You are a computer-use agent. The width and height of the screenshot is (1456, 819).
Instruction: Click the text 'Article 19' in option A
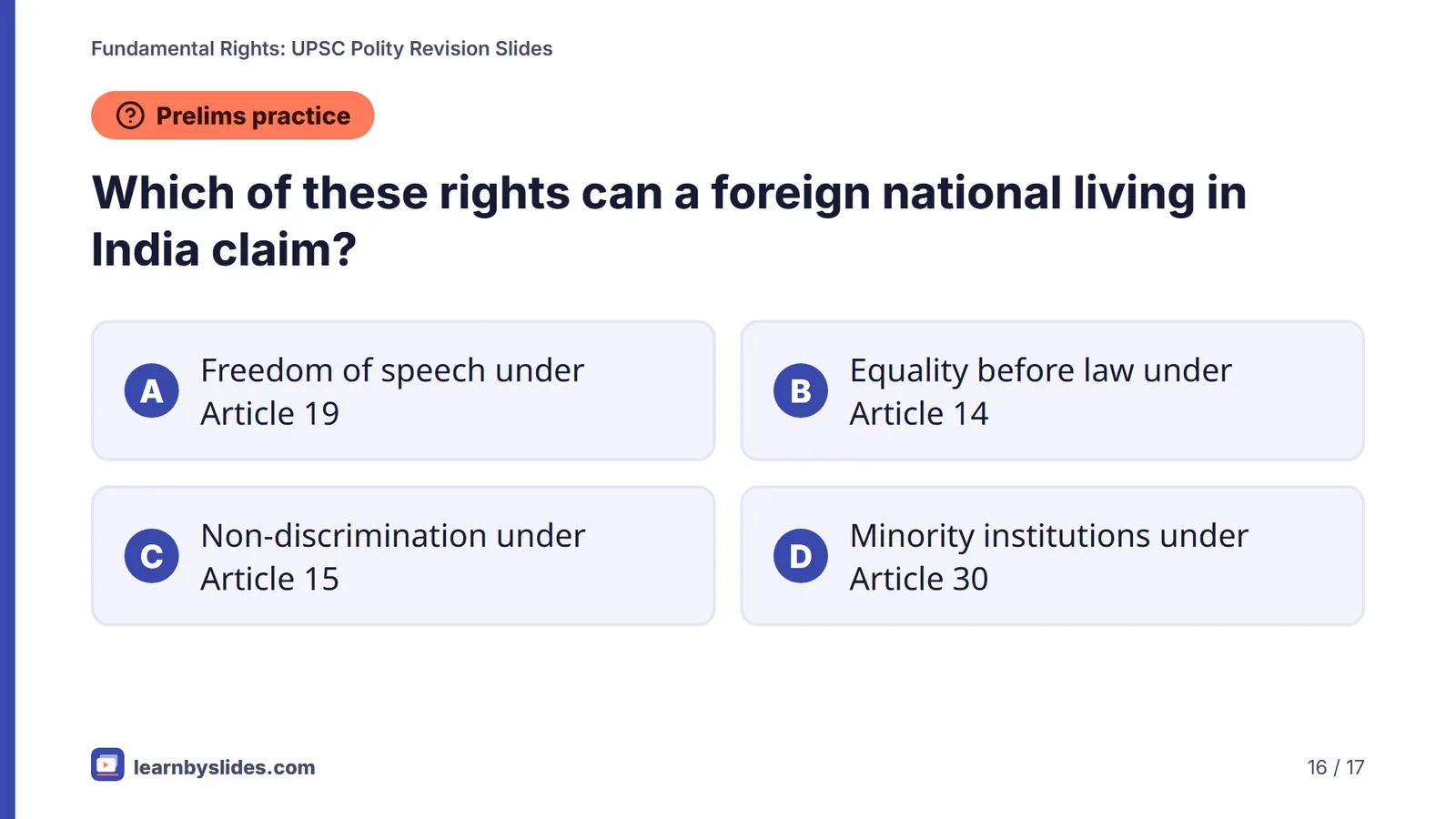pos(269,414)
